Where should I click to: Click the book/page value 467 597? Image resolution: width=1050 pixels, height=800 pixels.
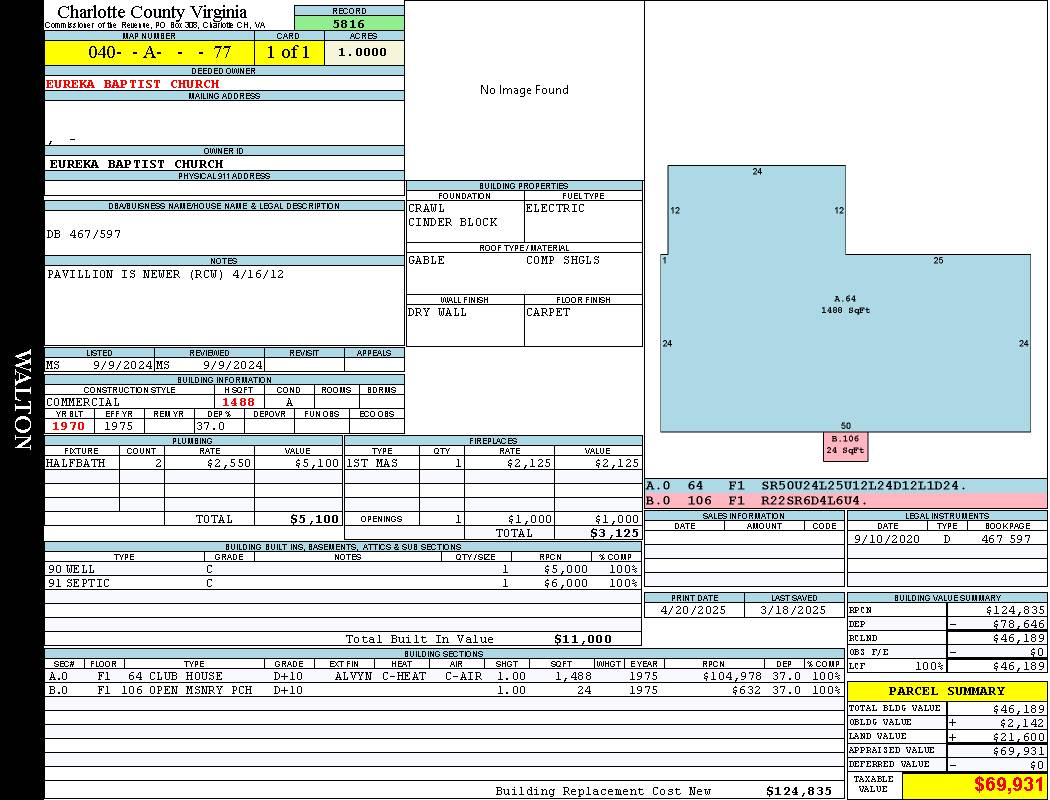tap(1006, 538)
